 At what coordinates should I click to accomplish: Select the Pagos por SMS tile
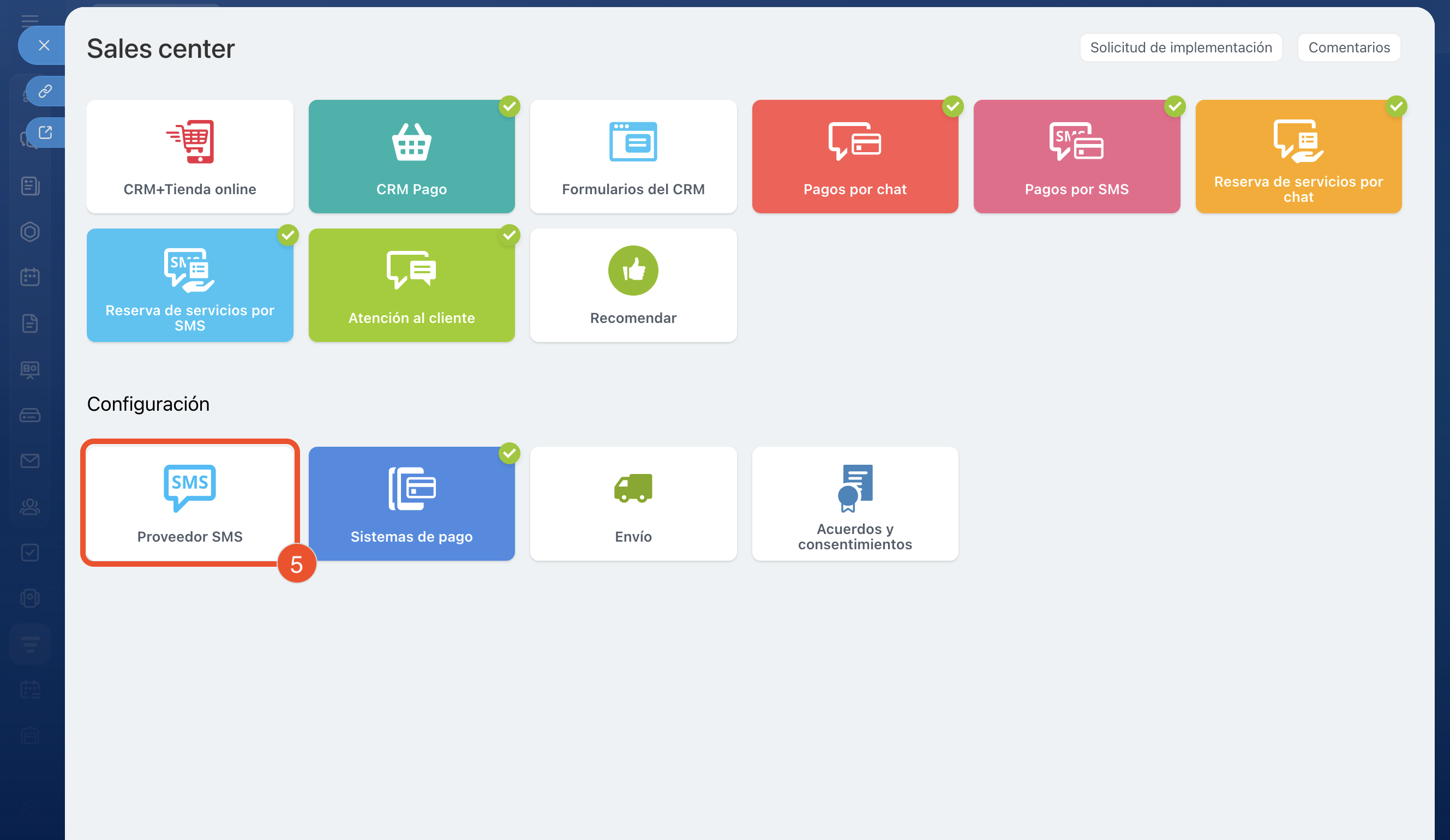1076,157
